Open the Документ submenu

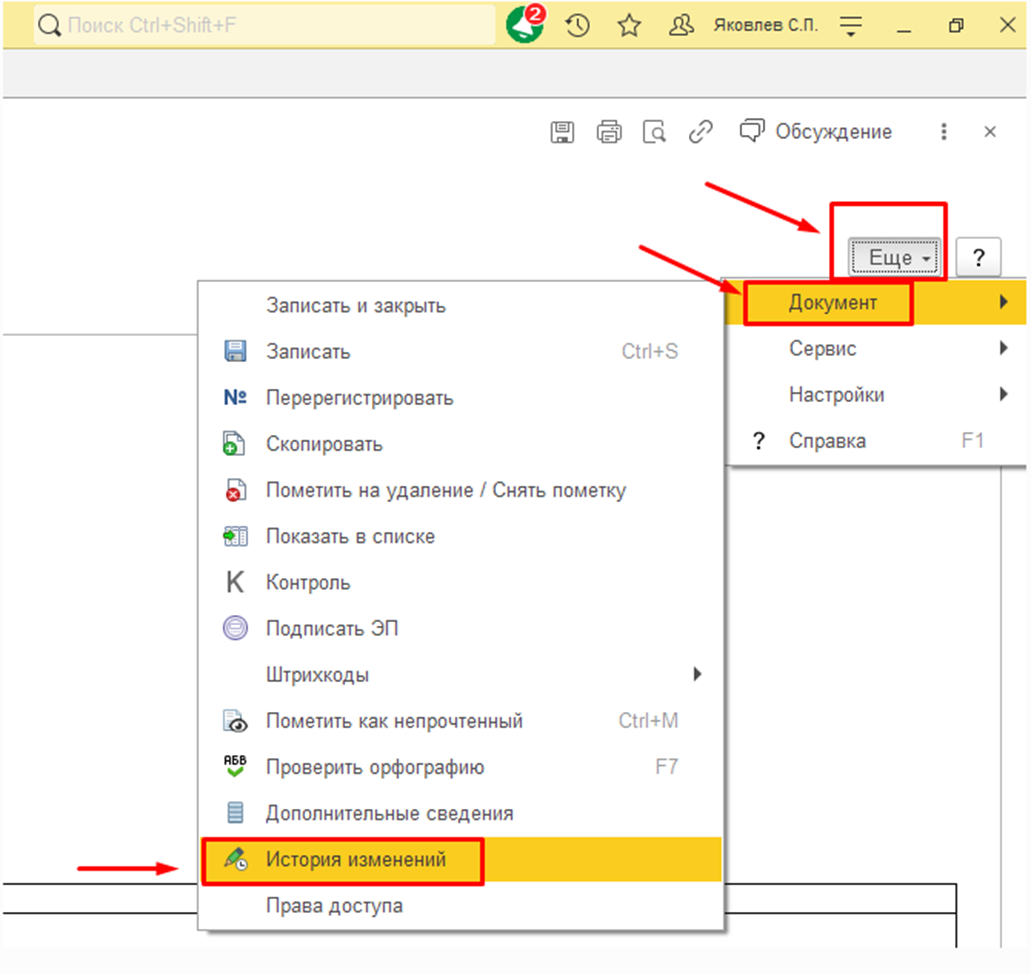[x=875, y=303]
